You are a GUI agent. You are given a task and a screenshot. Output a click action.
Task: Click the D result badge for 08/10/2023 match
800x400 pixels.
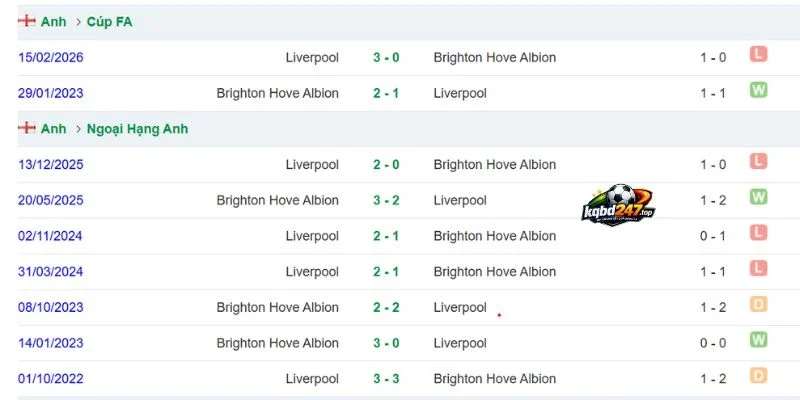tap(758, 305)
